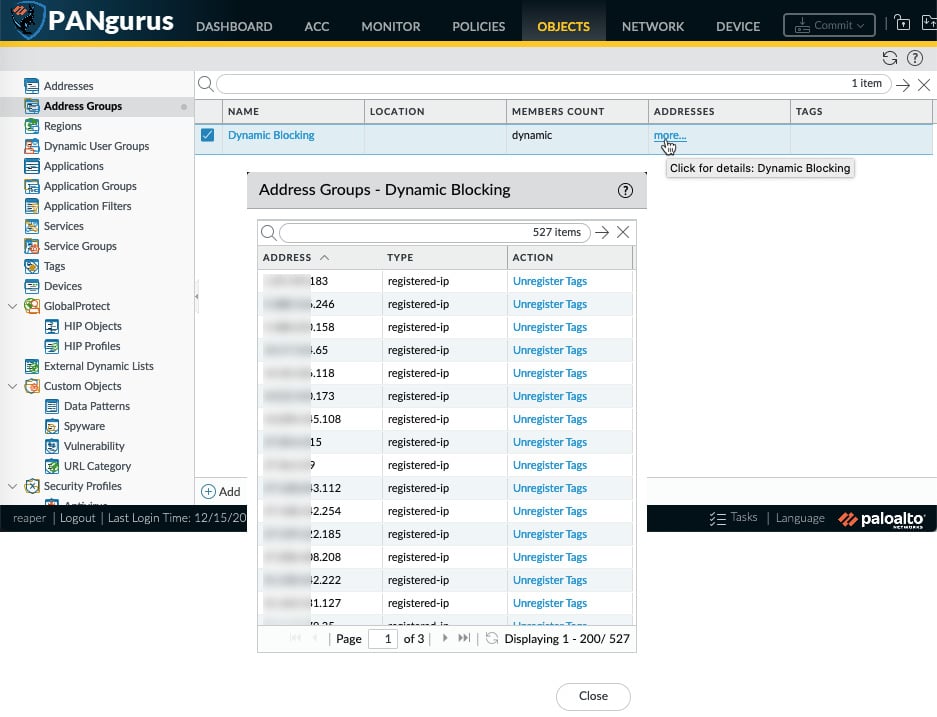Open Dynamic User Groups icon
The height and width of the screenshot is (717, 937).
[32, 146]
